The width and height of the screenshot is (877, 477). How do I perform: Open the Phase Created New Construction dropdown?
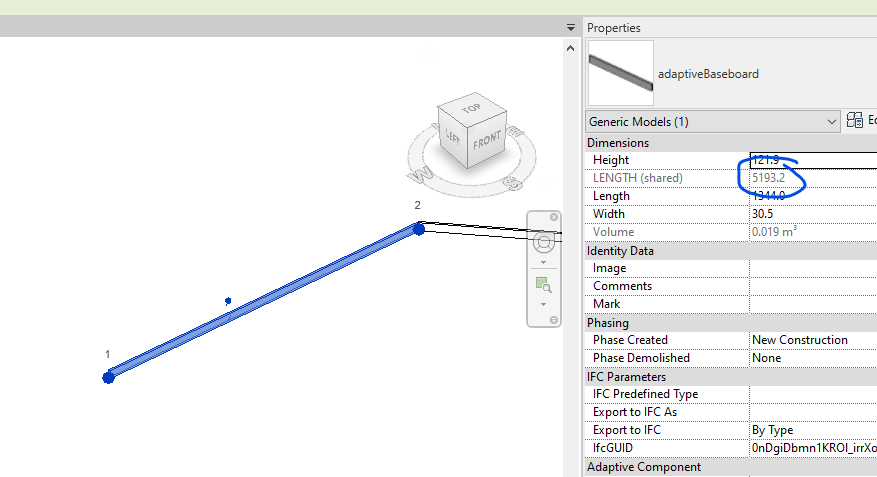click(x=813, y=339)
